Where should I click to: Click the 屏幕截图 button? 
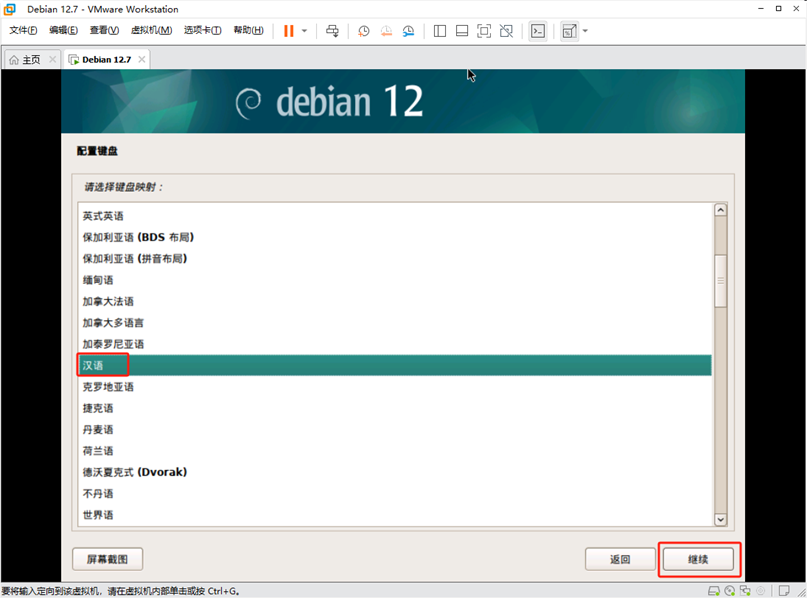(x=108, y=559)
